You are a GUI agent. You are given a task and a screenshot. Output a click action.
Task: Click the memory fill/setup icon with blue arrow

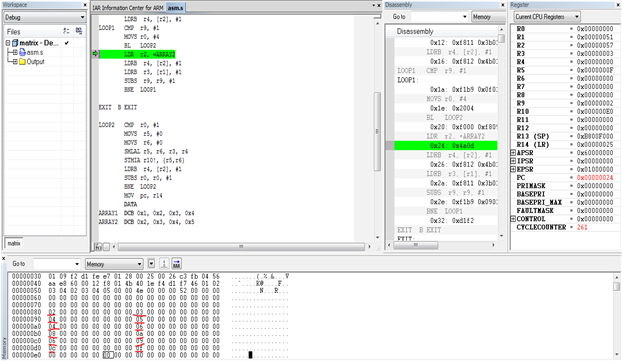(x=177, y=264)
